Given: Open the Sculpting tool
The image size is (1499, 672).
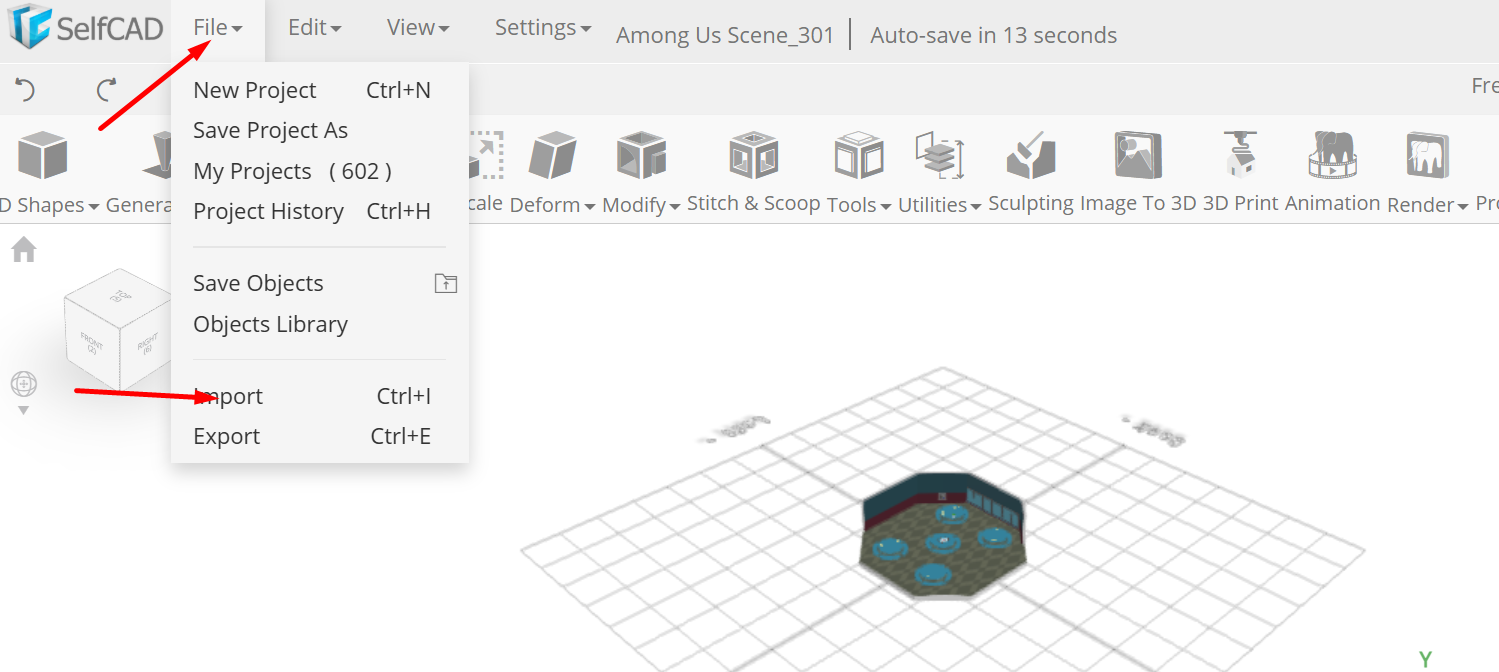Looking at the screenshot, I should [x=1031, y=172].
